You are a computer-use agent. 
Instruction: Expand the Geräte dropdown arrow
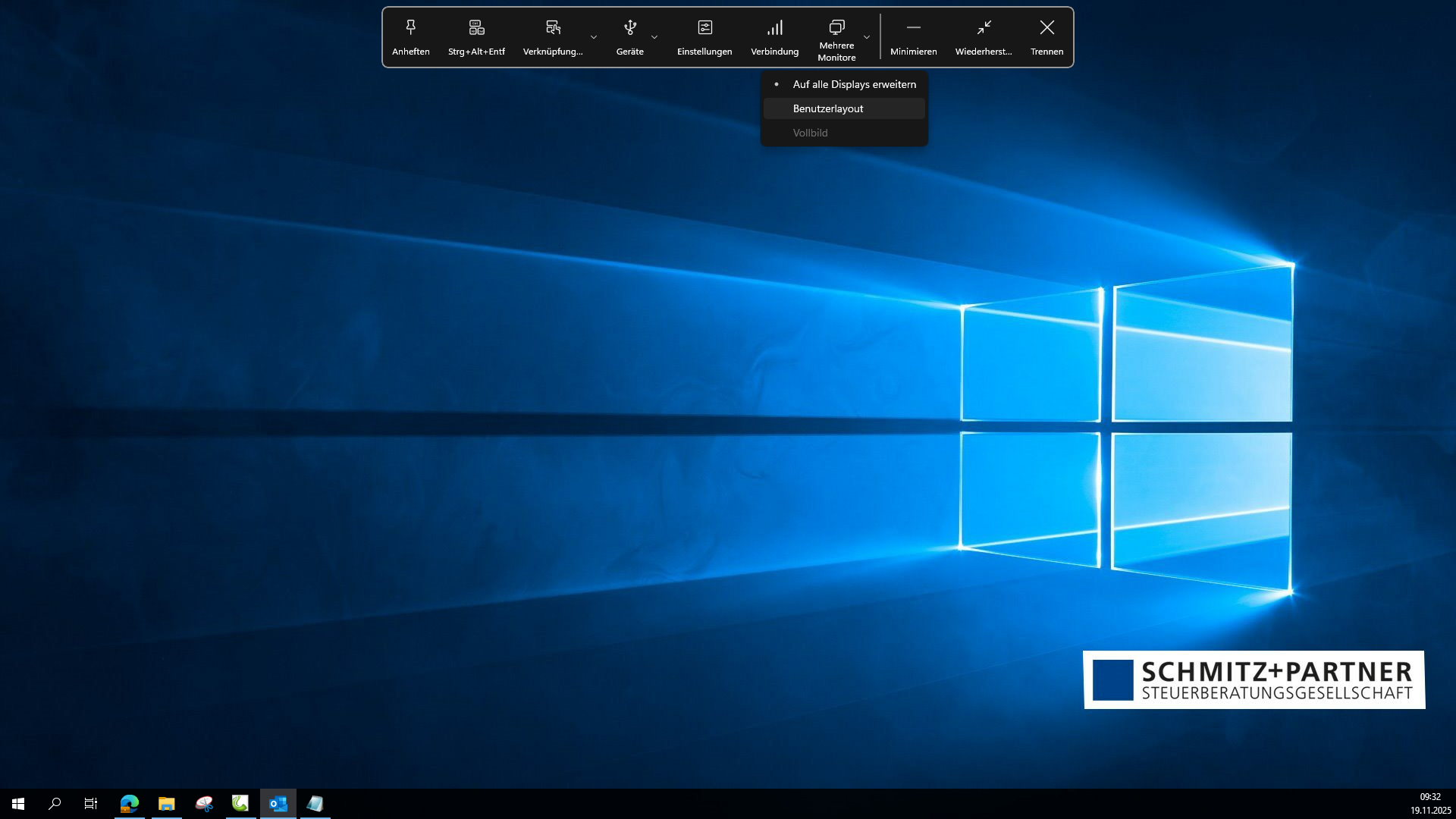(654, 37)
